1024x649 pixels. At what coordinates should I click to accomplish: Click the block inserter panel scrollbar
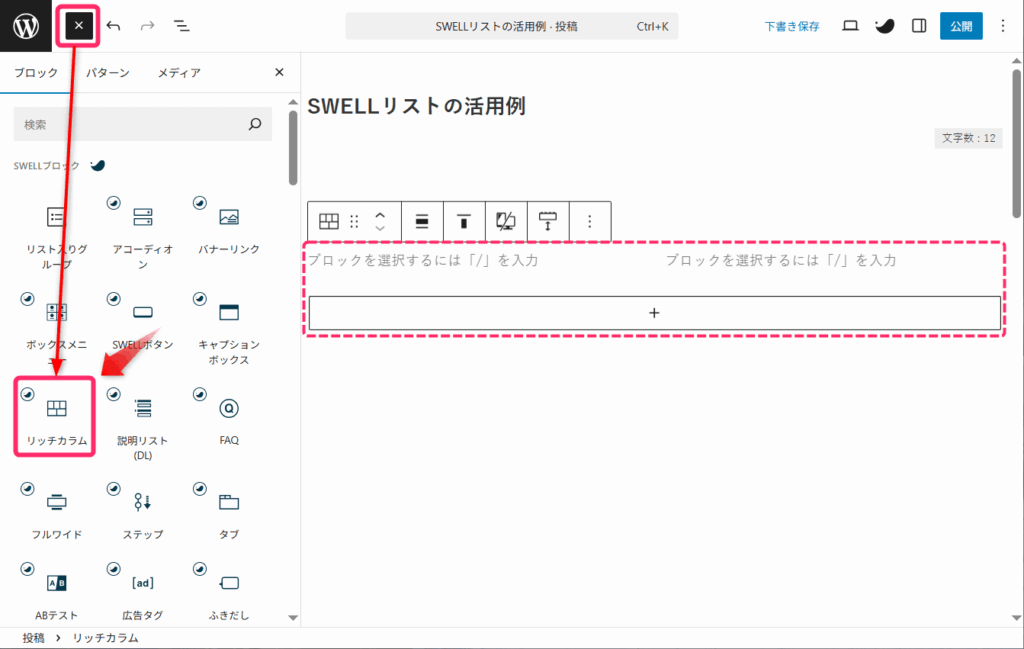[293, 148]
